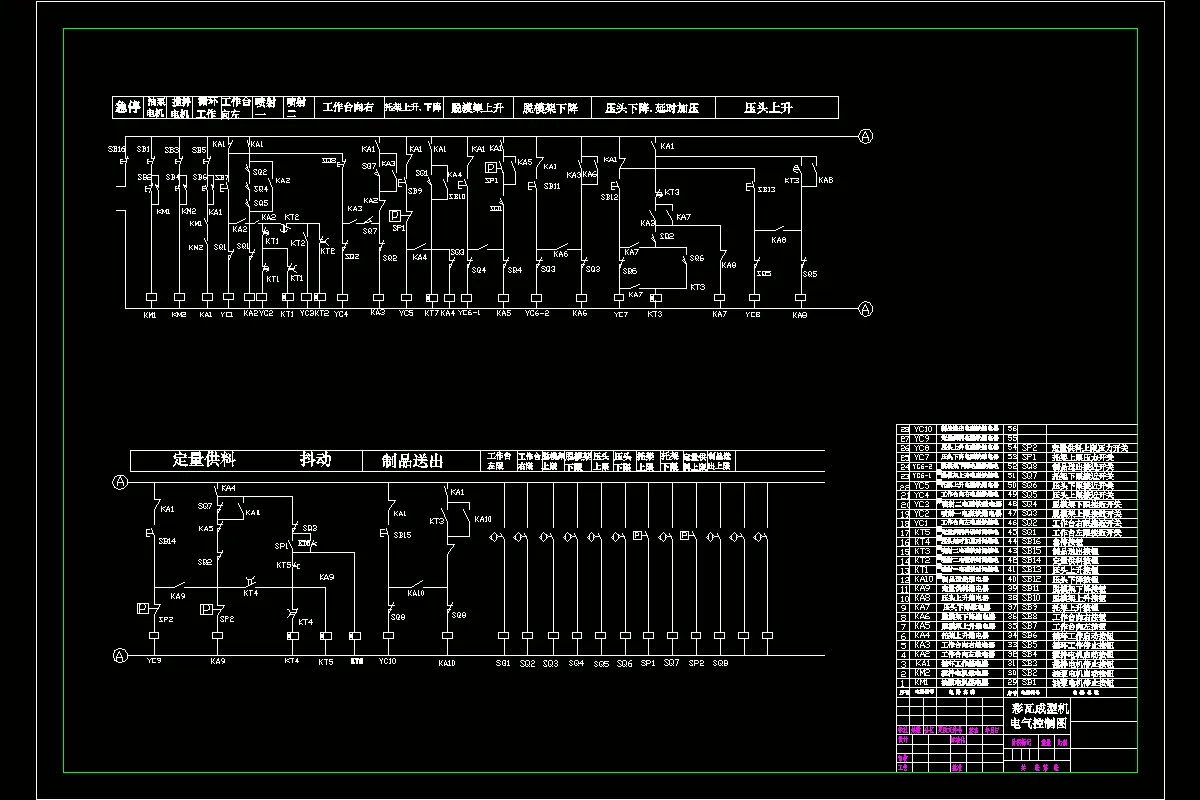Image resolution: width=1200 pixels, height=800 pixels.
Task: Select coil label YC4 beneath the upper circuit
Action: pos(341,313)
